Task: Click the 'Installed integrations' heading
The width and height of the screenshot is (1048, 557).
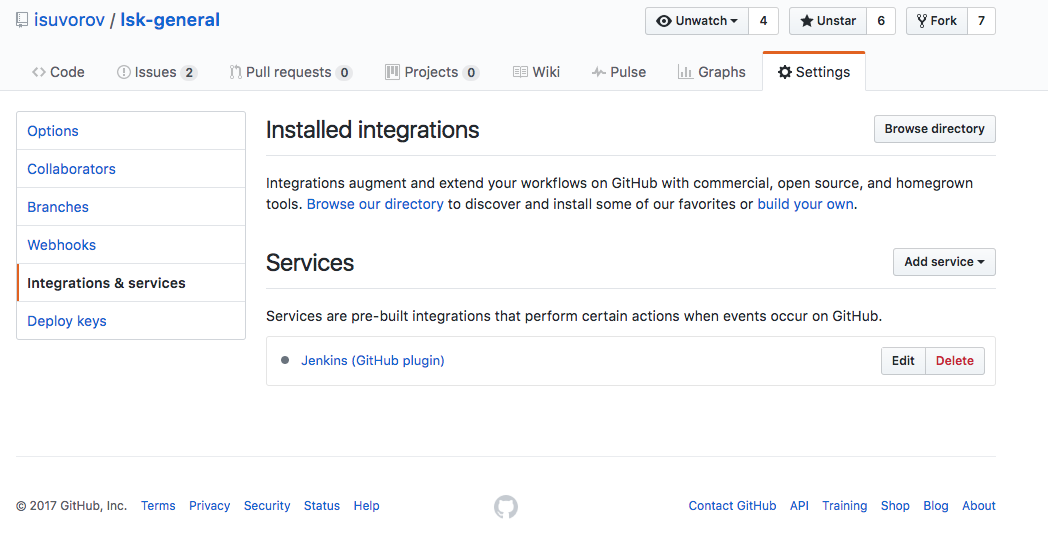Action: pos(372,130)
